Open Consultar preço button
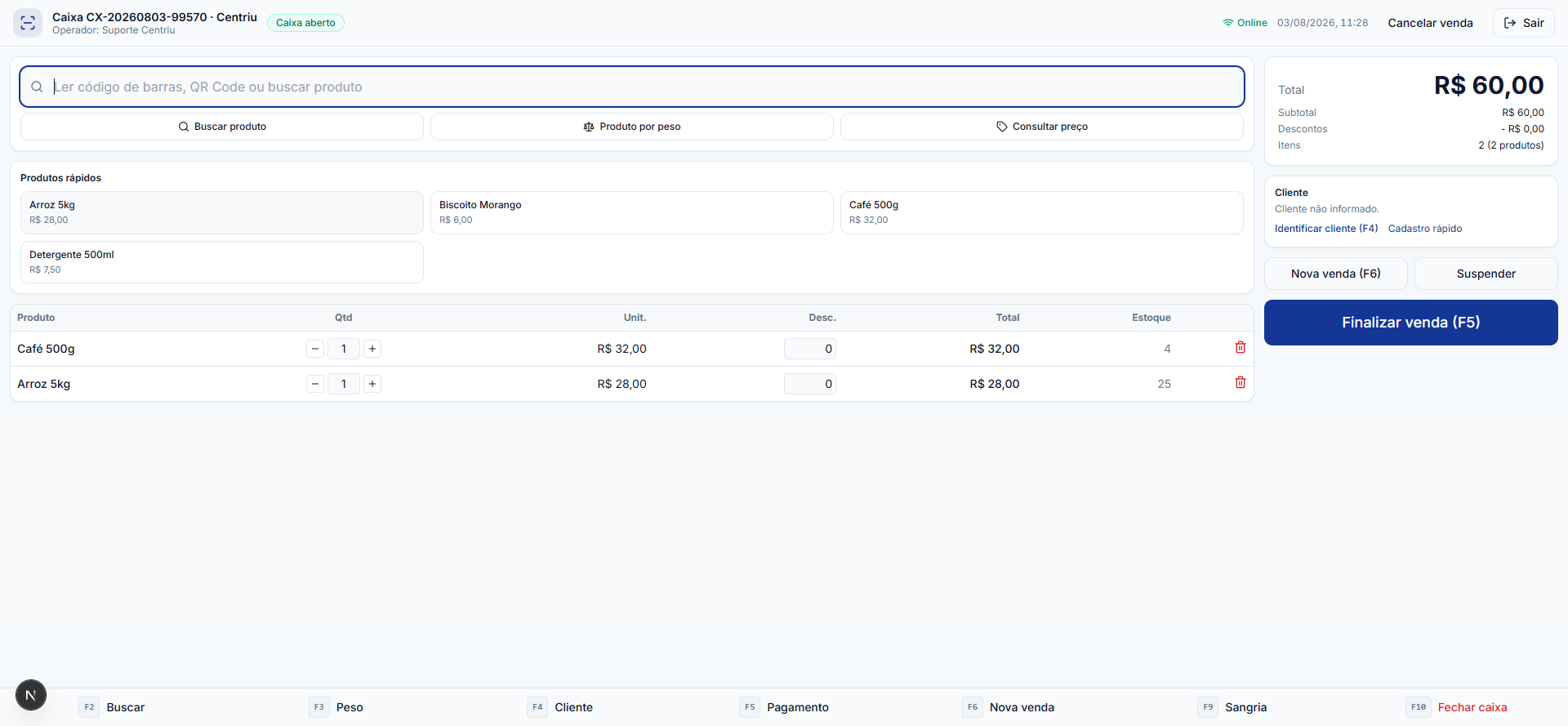The image size is (1568, 726). coord(1042,127)
